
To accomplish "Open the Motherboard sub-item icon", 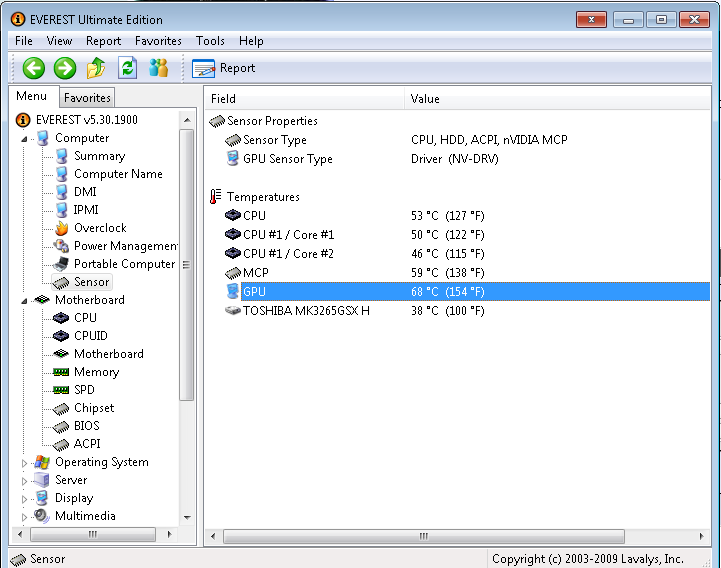I will (61, 354).
